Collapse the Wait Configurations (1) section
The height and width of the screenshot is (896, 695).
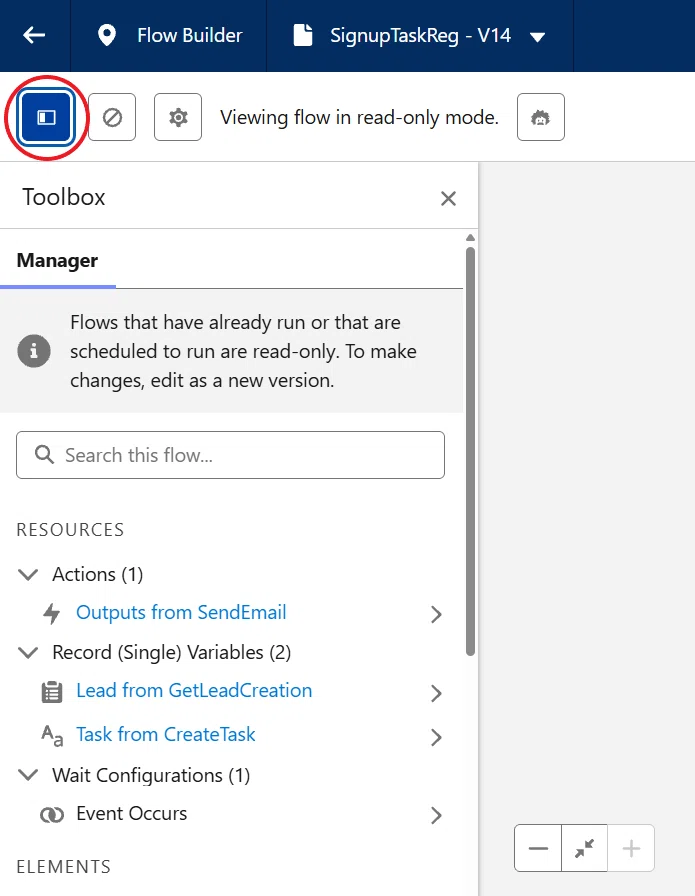(28, 775)
